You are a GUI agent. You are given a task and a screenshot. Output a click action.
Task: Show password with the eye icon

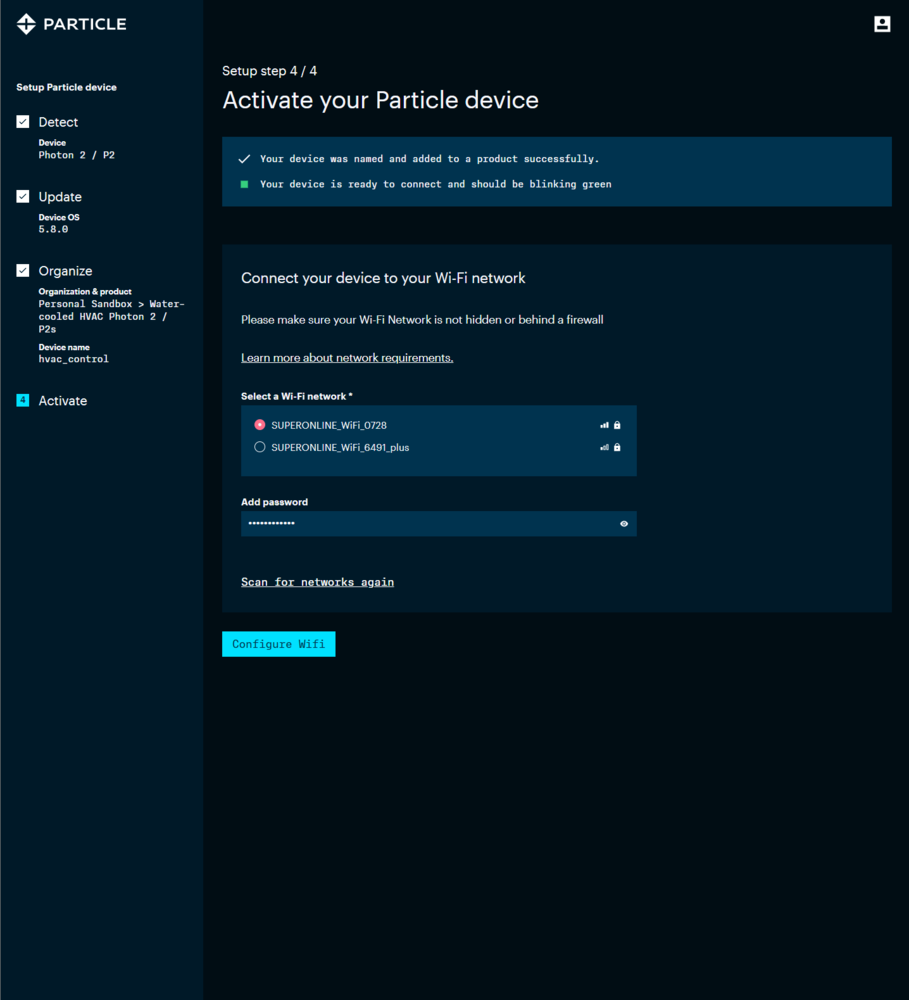(x=624, y=524)
